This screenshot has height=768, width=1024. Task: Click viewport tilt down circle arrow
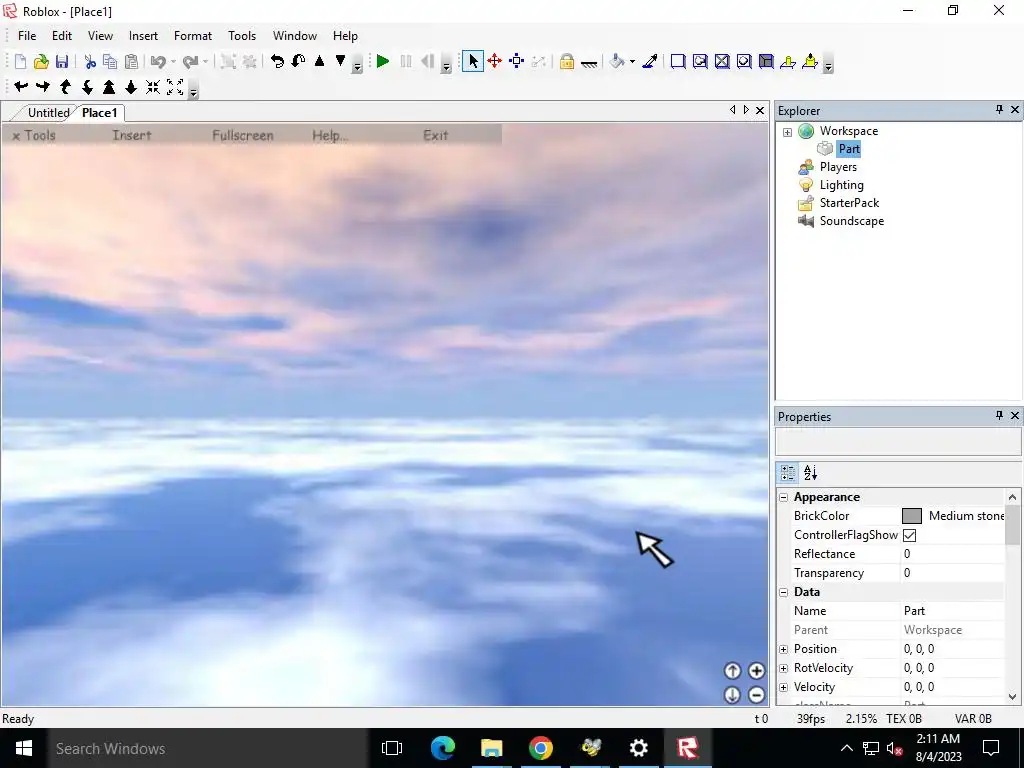(732, 695)
